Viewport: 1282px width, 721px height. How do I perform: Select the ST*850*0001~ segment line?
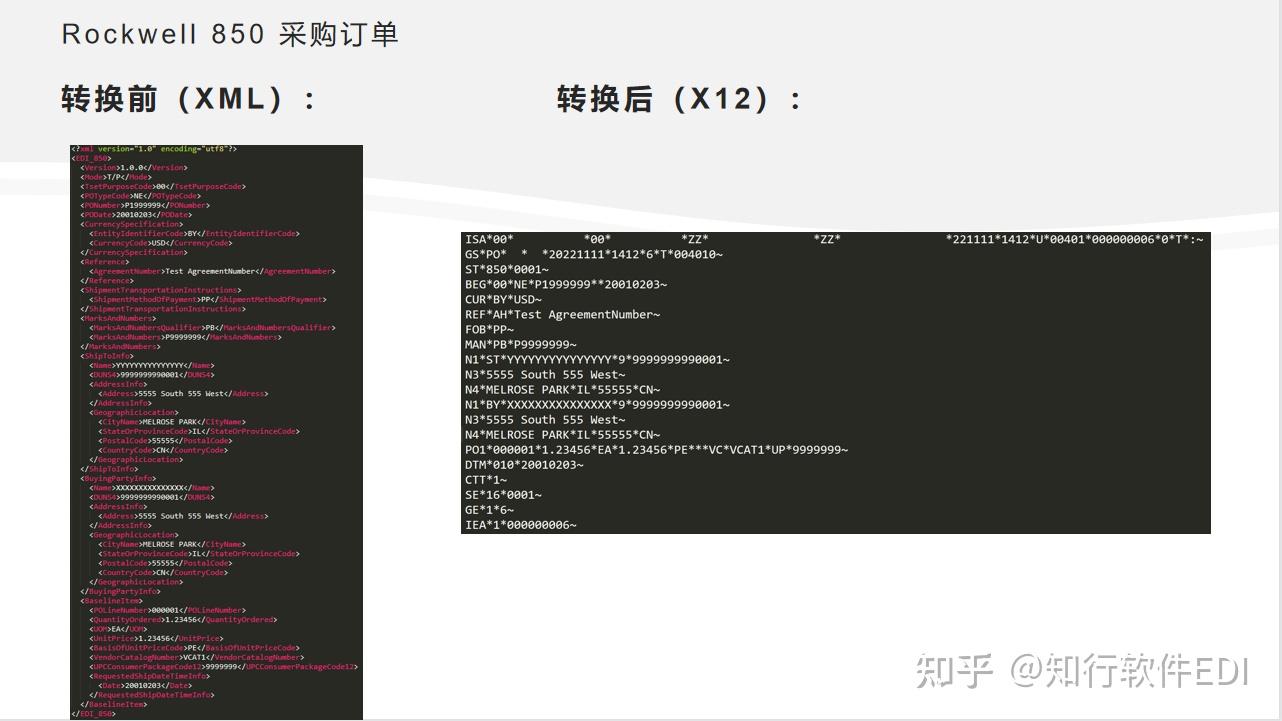[x=507, y=270]
